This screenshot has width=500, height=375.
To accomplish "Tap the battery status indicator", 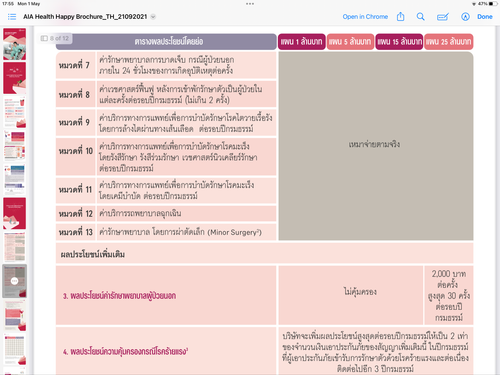I will pyautogui.click(x=494, y=4).
